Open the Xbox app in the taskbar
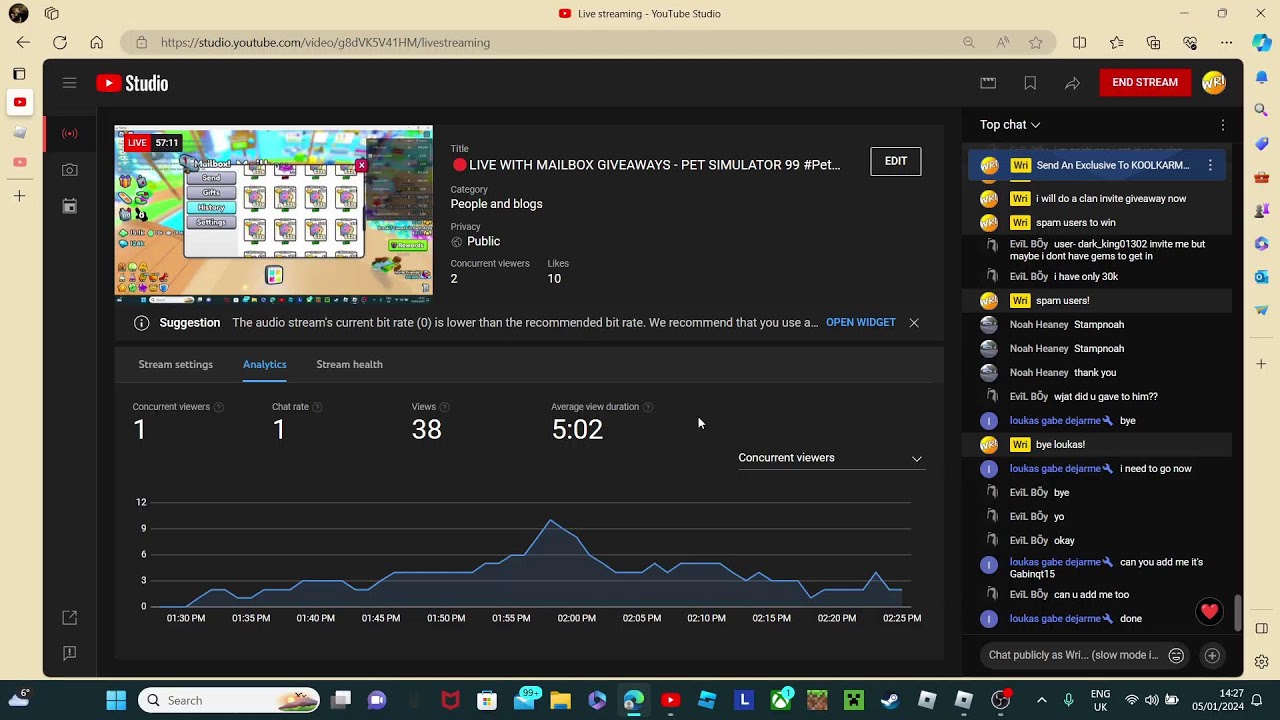This screenshot has width=1280, height=720. tap(780, 700)
